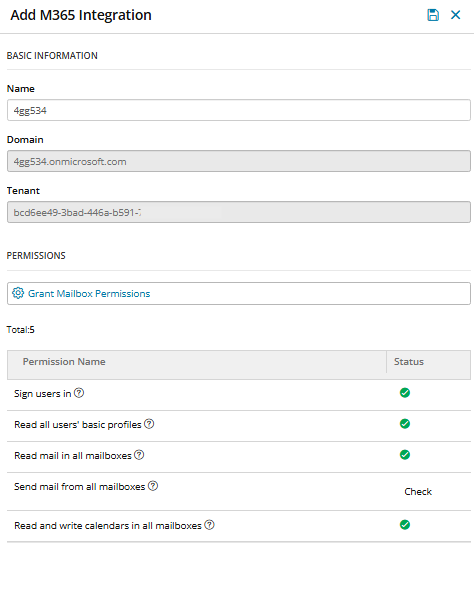Show help for Send mail from all mailboxes

click(153, 486)
